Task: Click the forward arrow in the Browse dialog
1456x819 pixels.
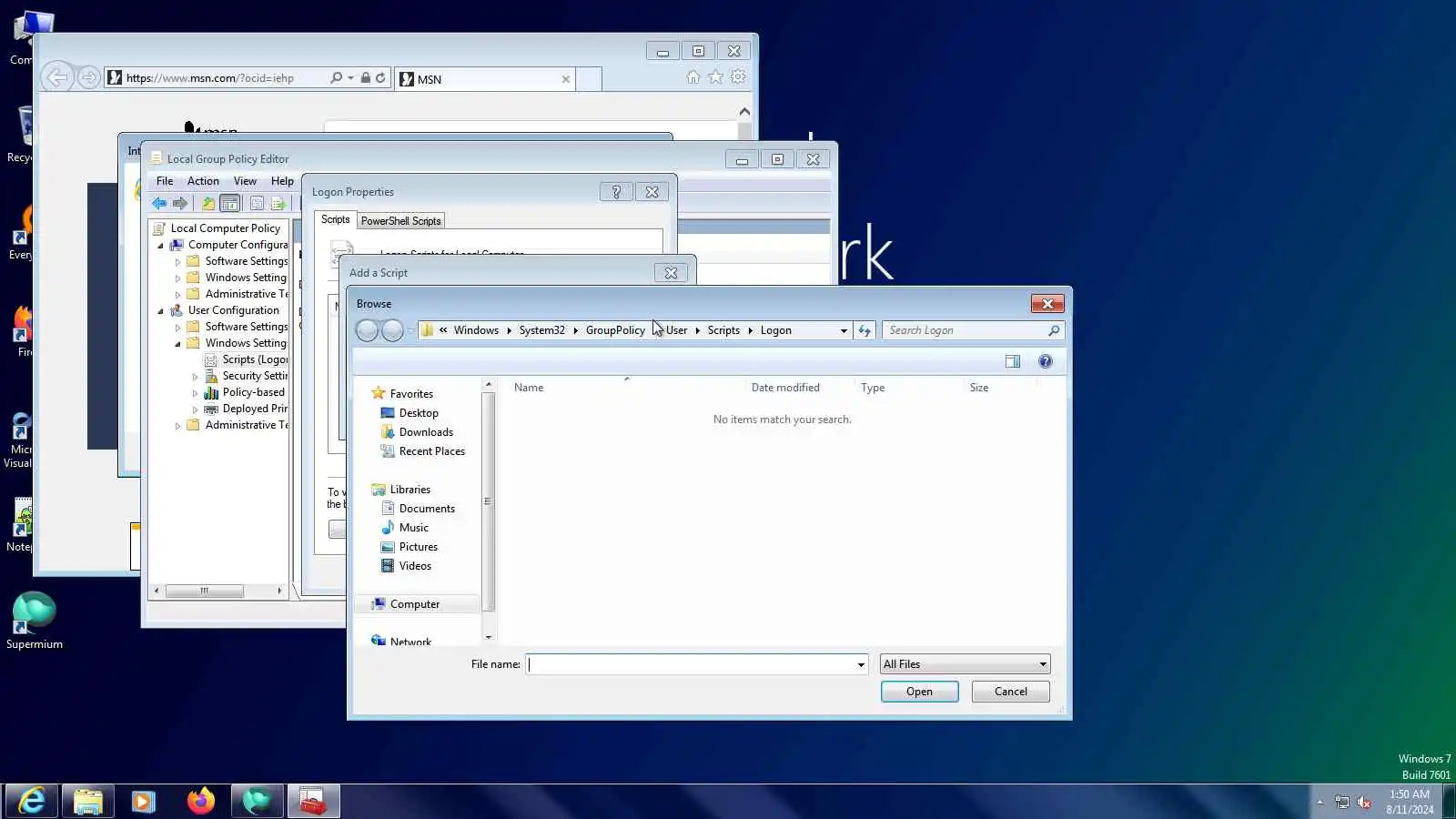Action: pyautogui.click(x=392, y=330)
